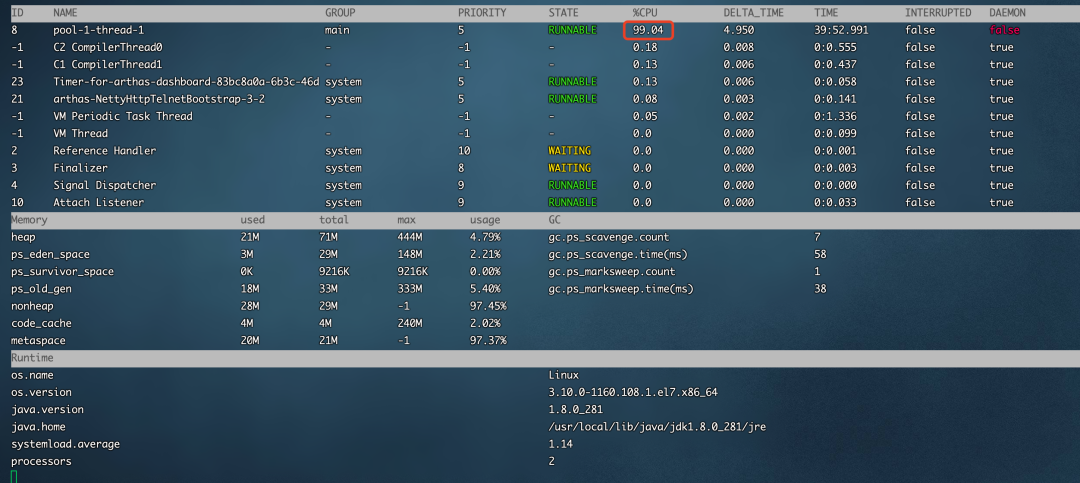Viewport: 1080px width, 483px height.
Task: Select the code_cache row label
Action: [41, 323]
